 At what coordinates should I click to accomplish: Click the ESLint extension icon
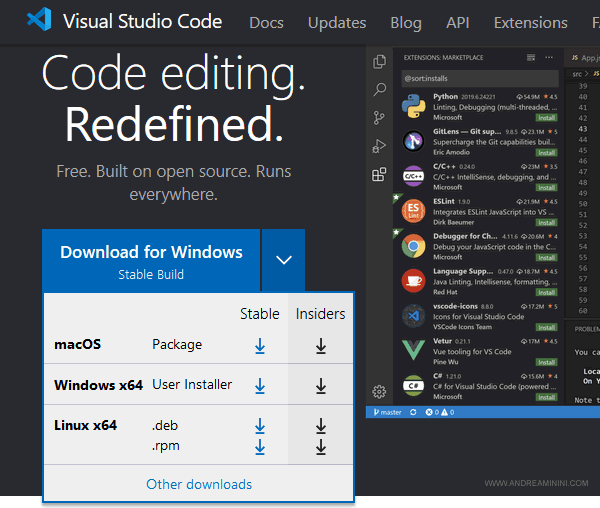tap(414, 211)
